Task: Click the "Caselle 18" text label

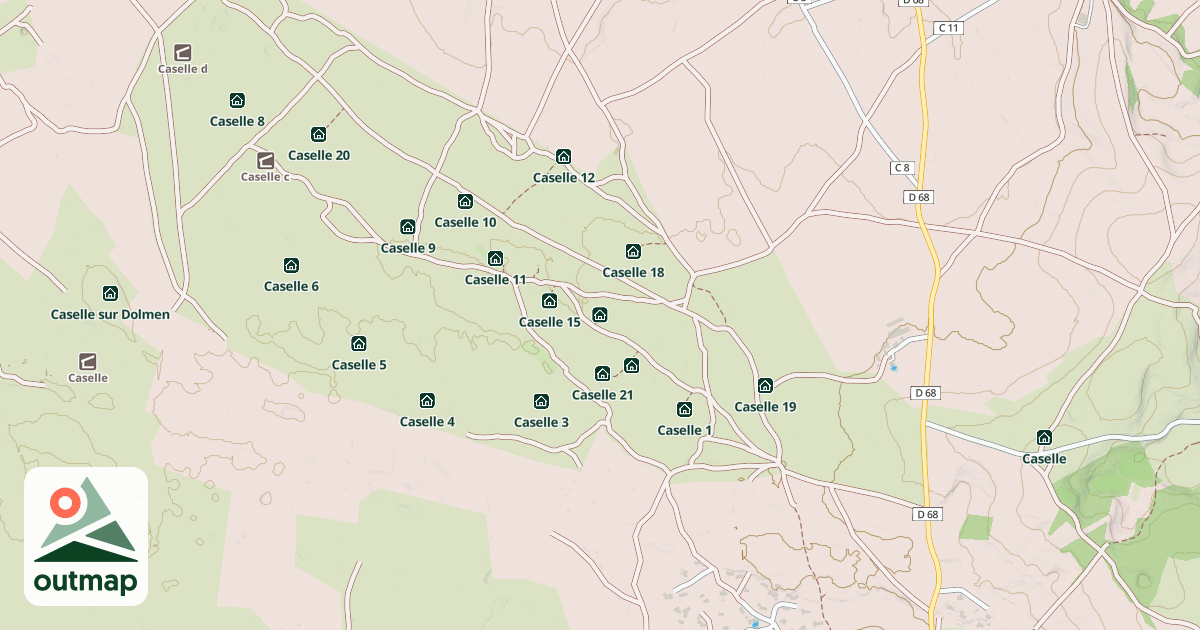Action: tap(633, 272)
